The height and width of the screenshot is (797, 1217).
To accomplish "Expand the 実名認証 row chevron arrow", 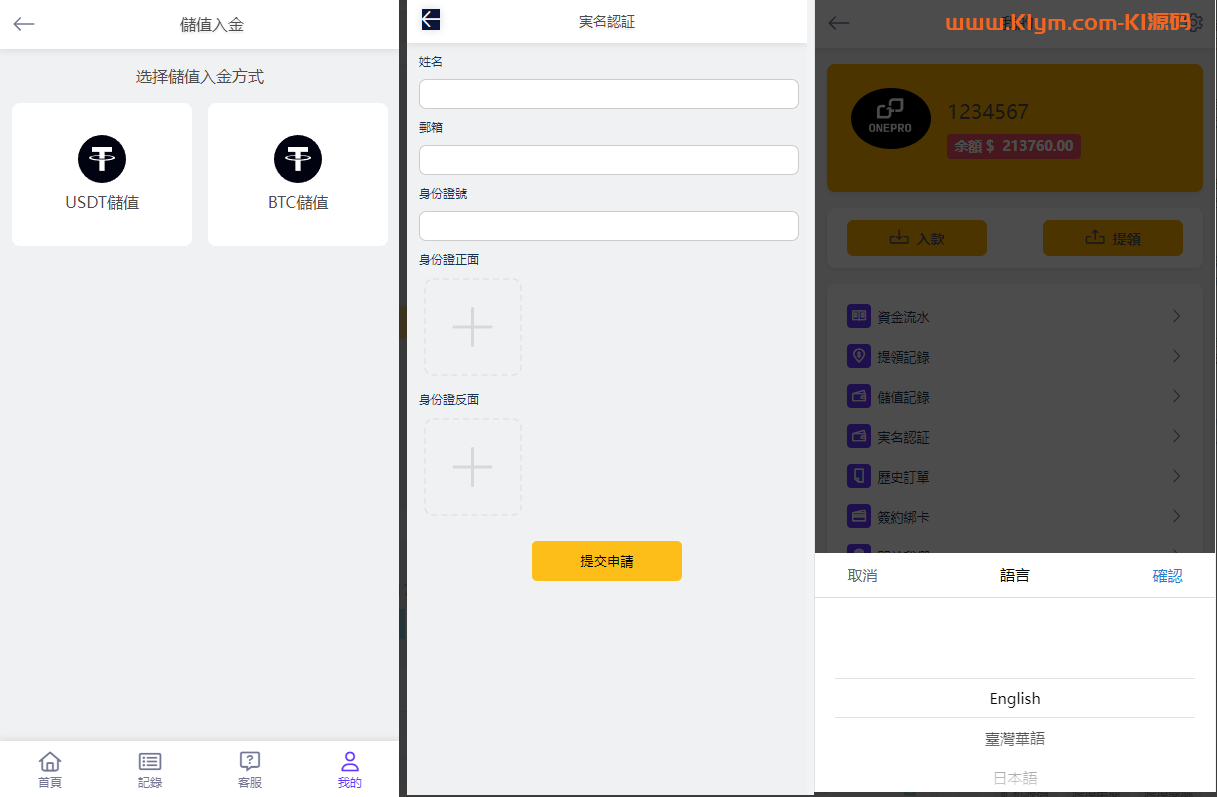I will coord(1177,436).
